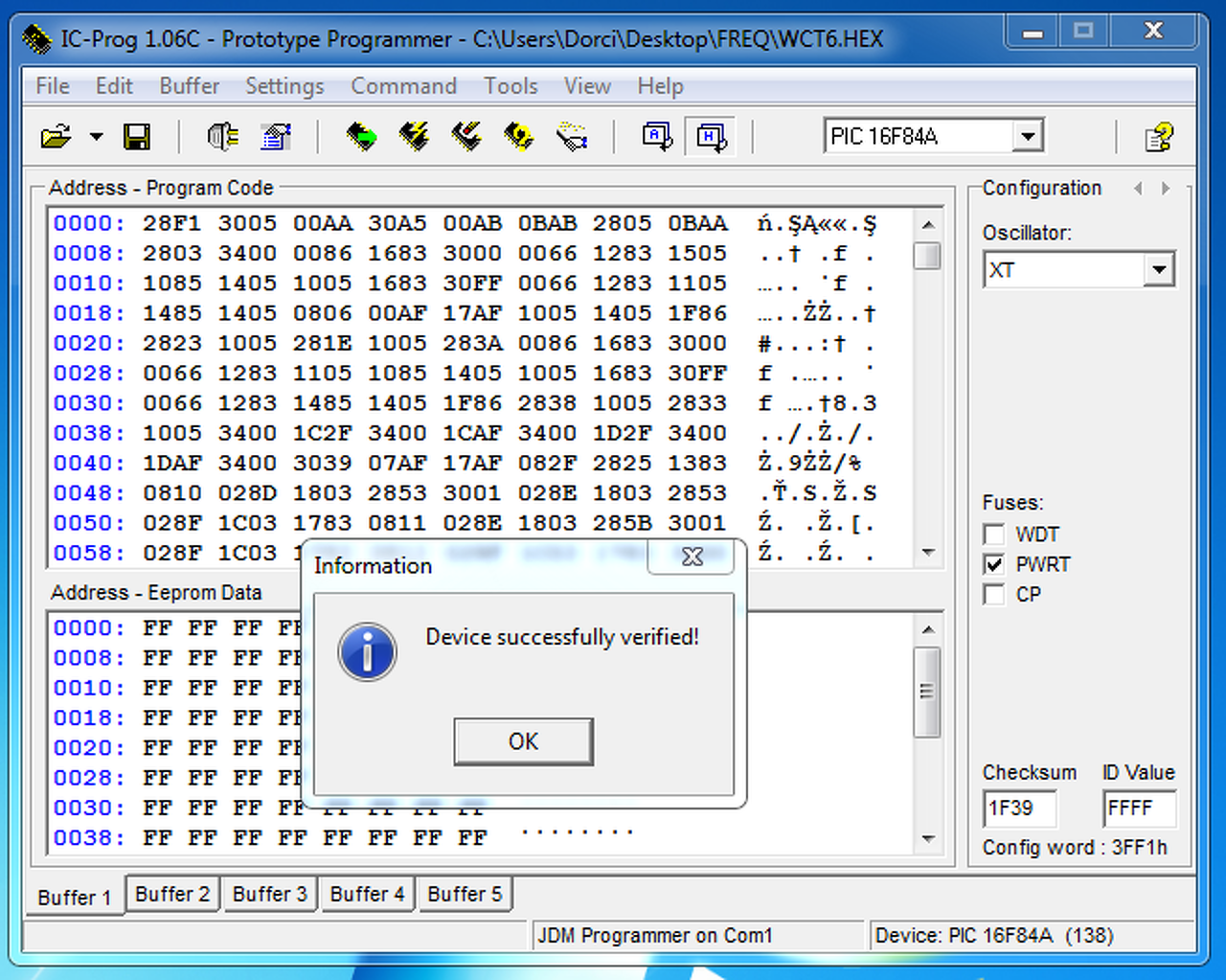1226x980 pixels.
Task: Close the IC-Prog window
Action: pos(1153,32)
